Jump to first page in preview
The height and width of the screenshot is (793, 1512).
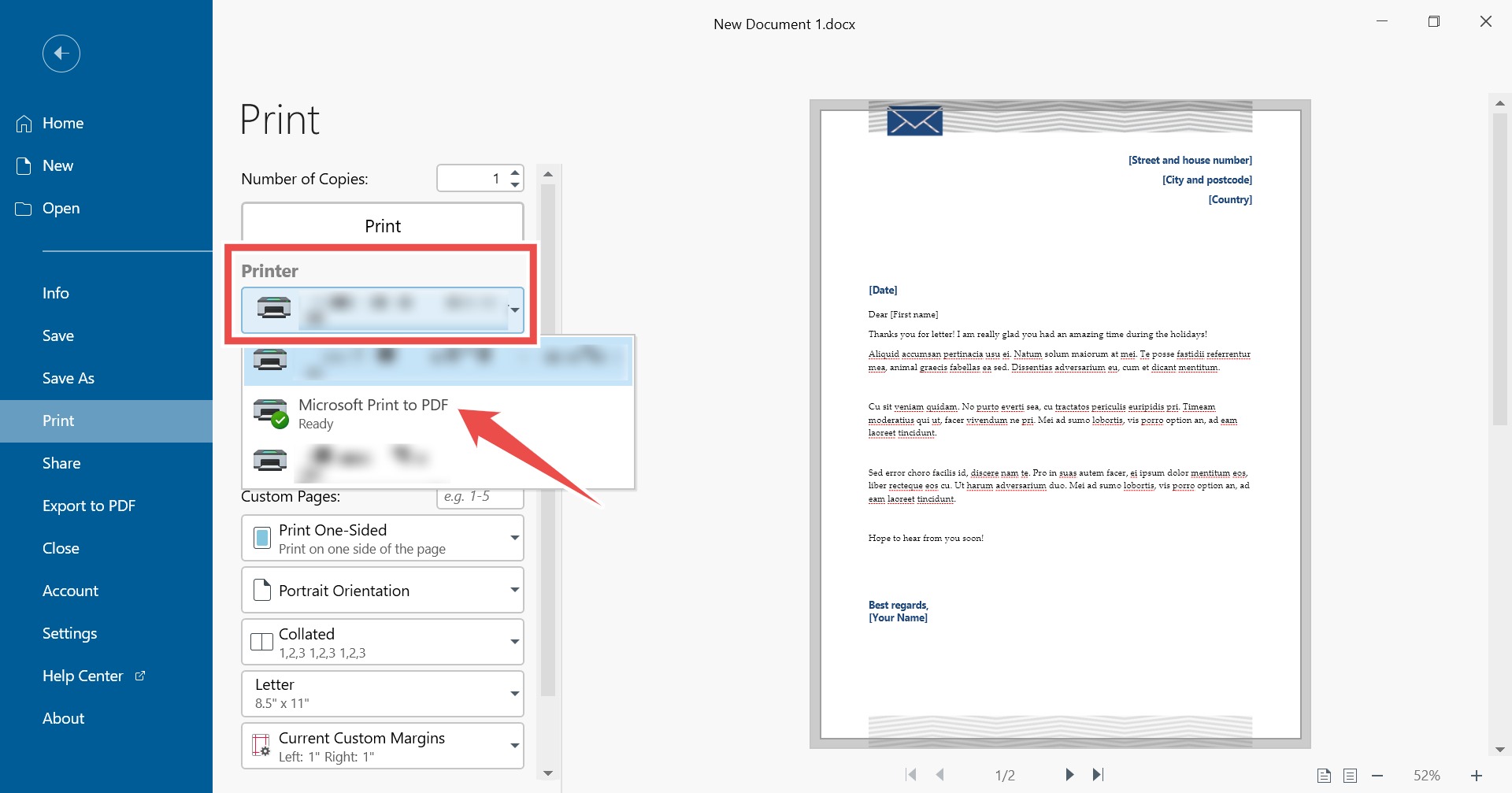tap(911, 775)
